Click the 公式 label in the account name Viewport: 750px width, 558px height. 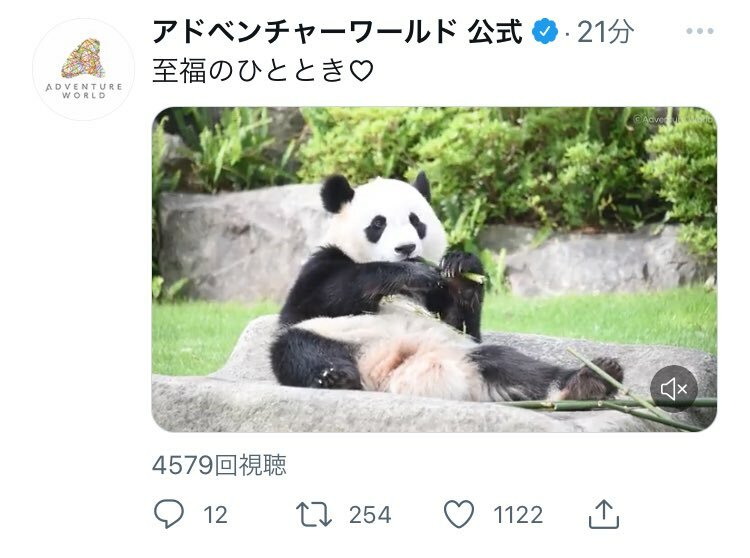(495, 32)
